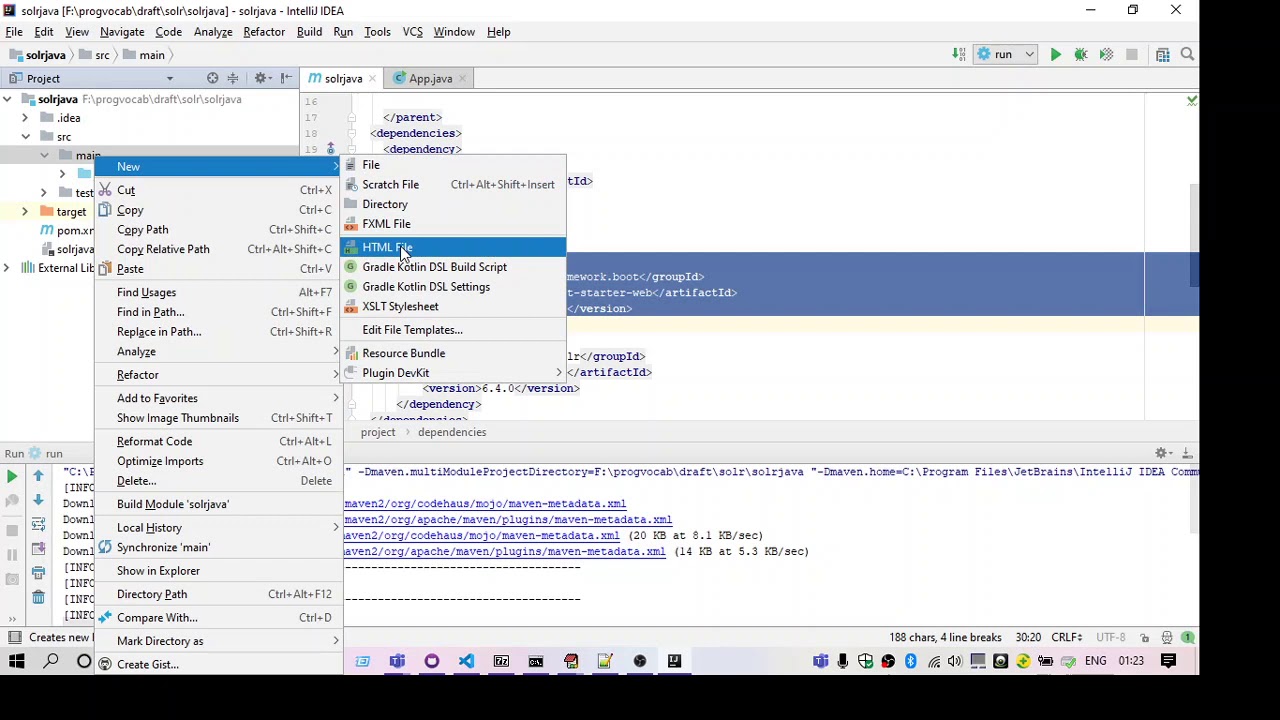Hide the Run panel with download-arrow icon

(1187, 454)
